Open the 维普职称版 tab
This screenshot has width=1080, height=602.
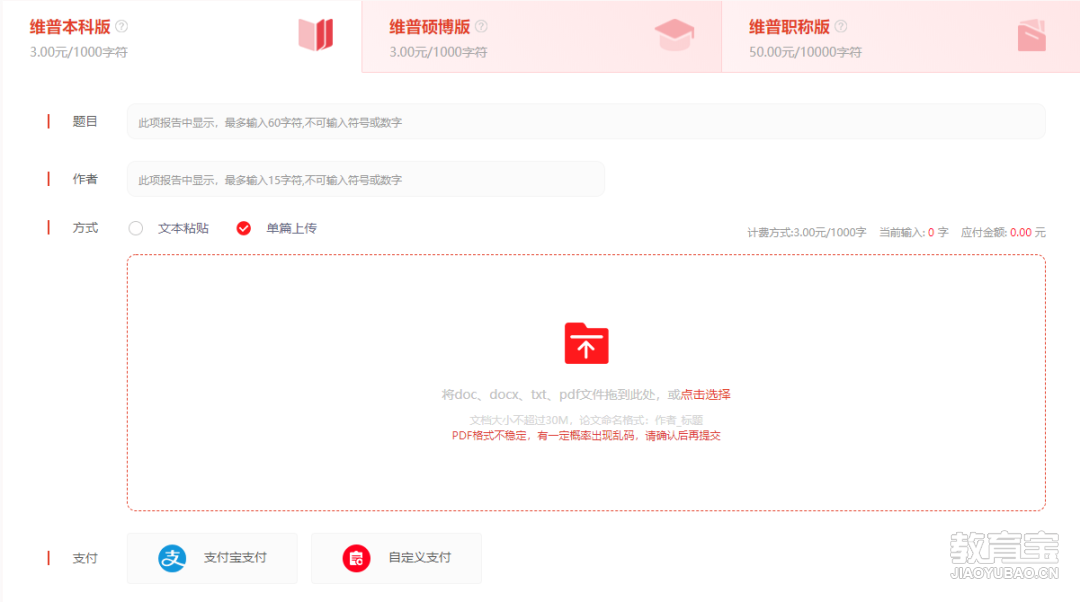point(901,37)
